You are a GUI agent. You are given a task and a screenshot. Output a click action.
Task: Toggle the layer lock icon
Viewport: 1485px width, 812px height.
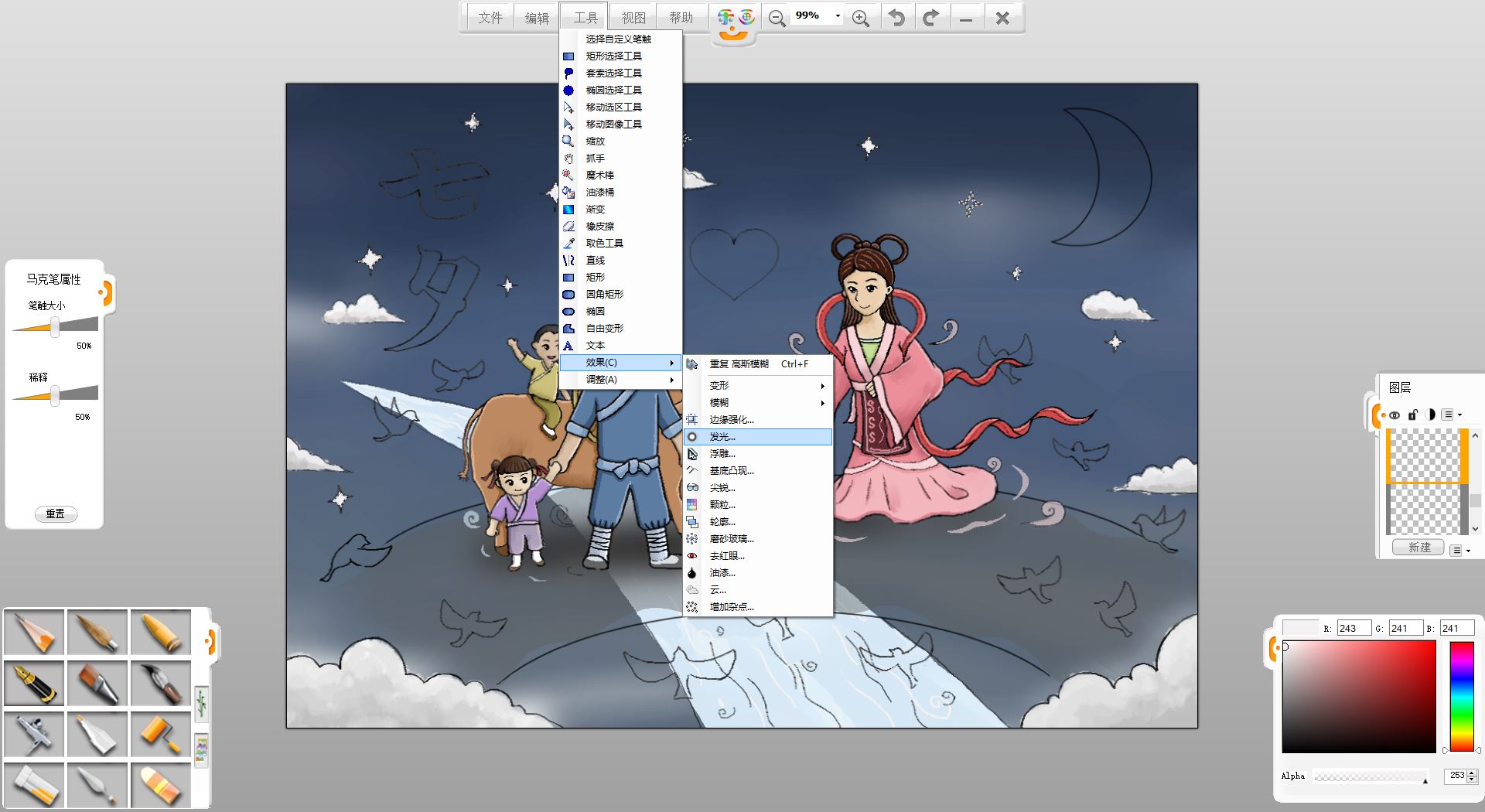[x=1412, y=415]
